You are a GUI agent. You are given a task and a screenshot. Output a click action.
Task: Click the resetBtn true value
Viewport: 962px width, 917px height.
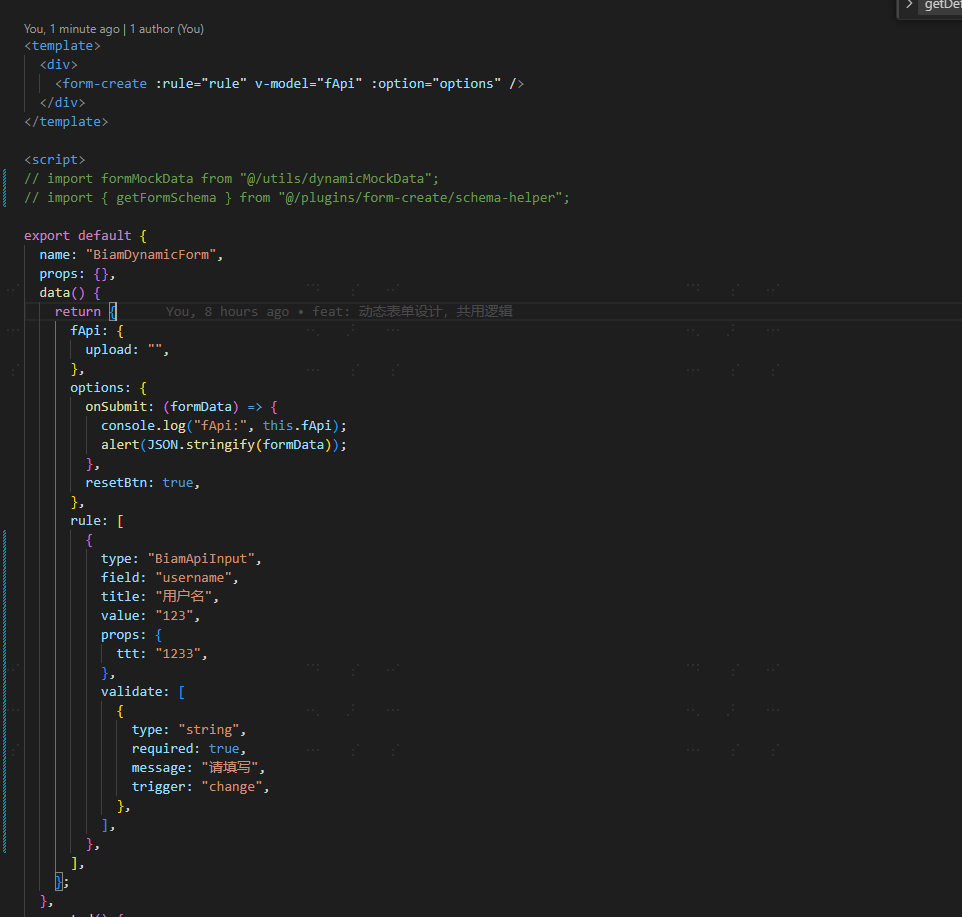pos(179,482)
